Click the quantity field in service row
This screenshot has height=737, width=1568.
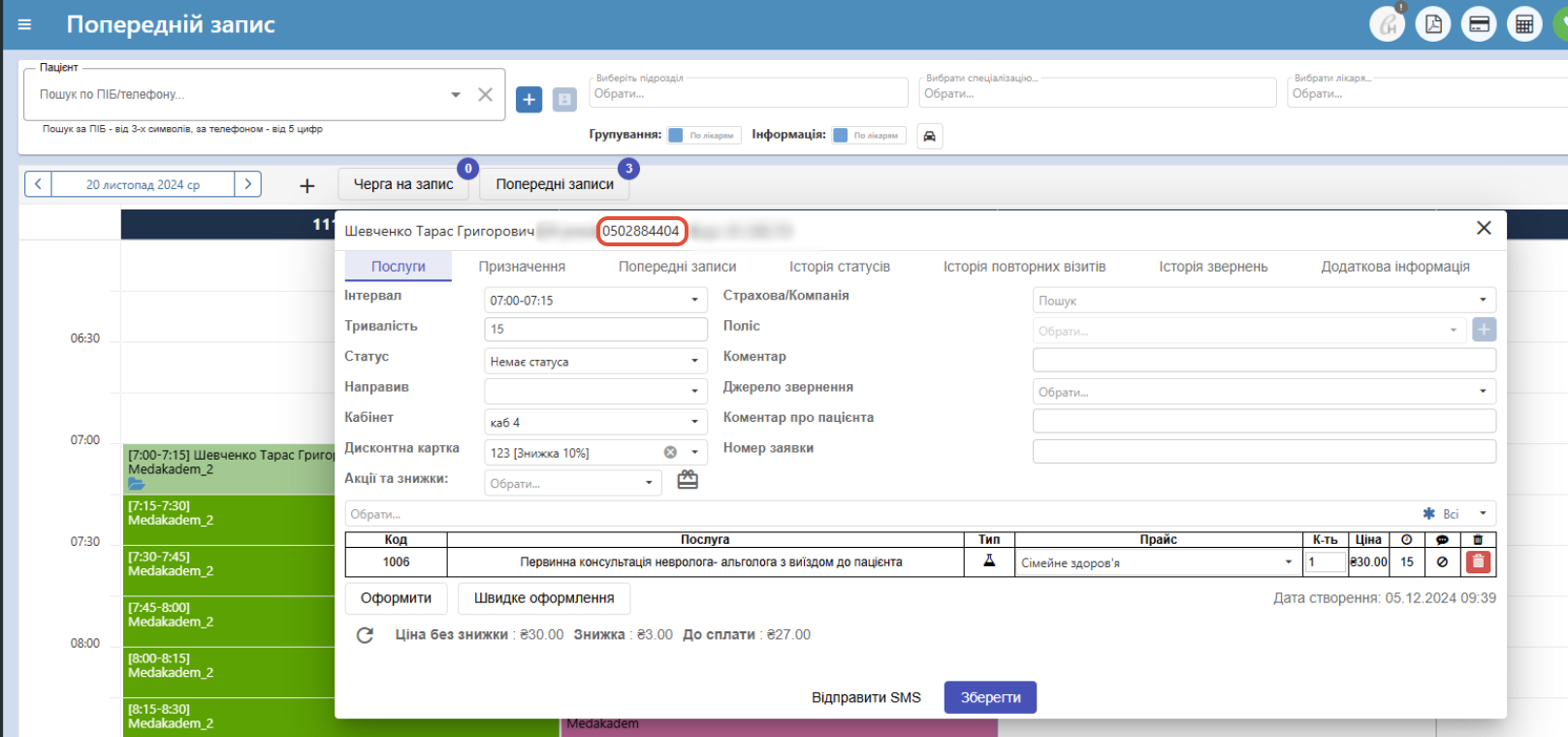(1325, 562)
